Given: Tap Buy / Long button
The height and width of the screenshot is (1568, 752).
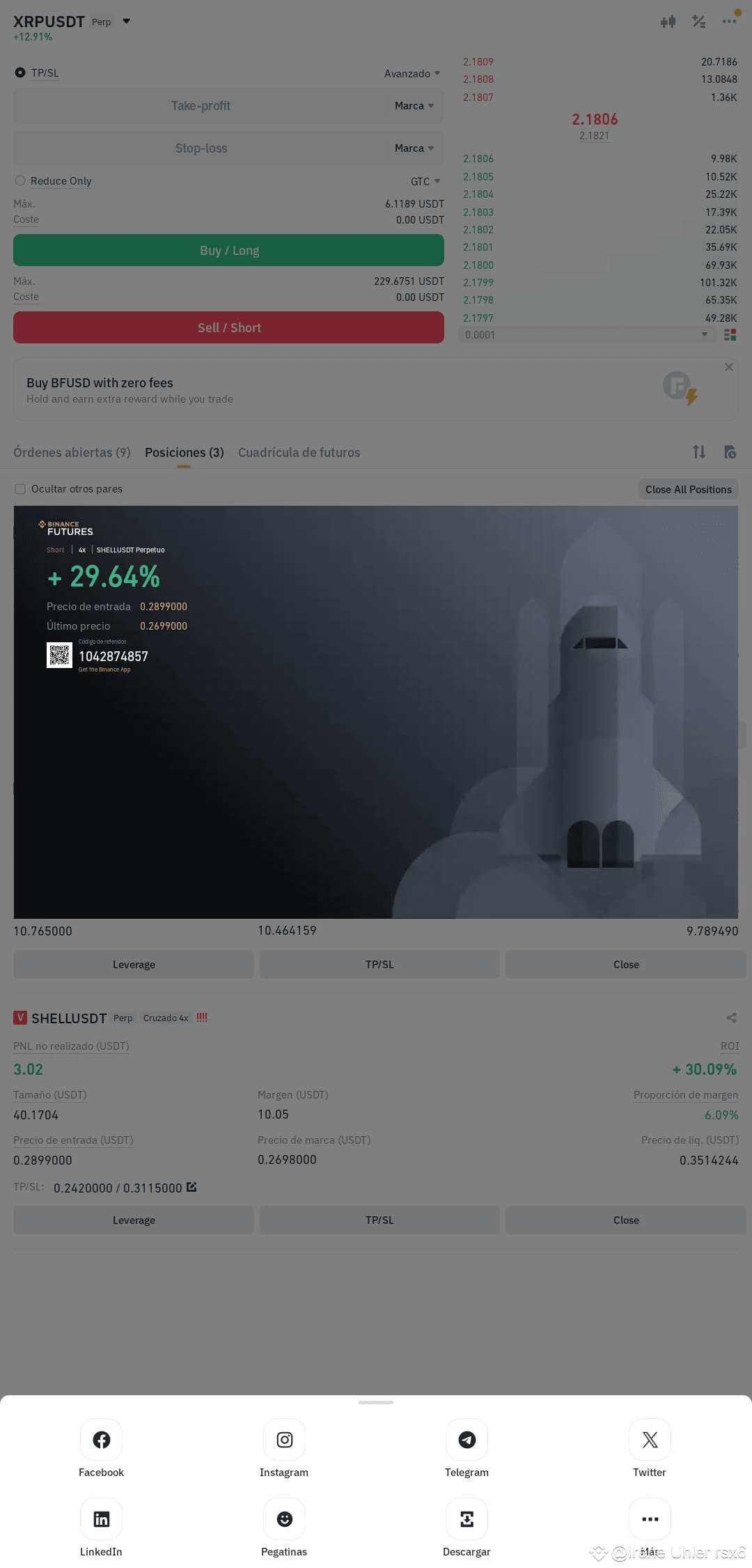Looking at the screenshot, I should [228, 250].
